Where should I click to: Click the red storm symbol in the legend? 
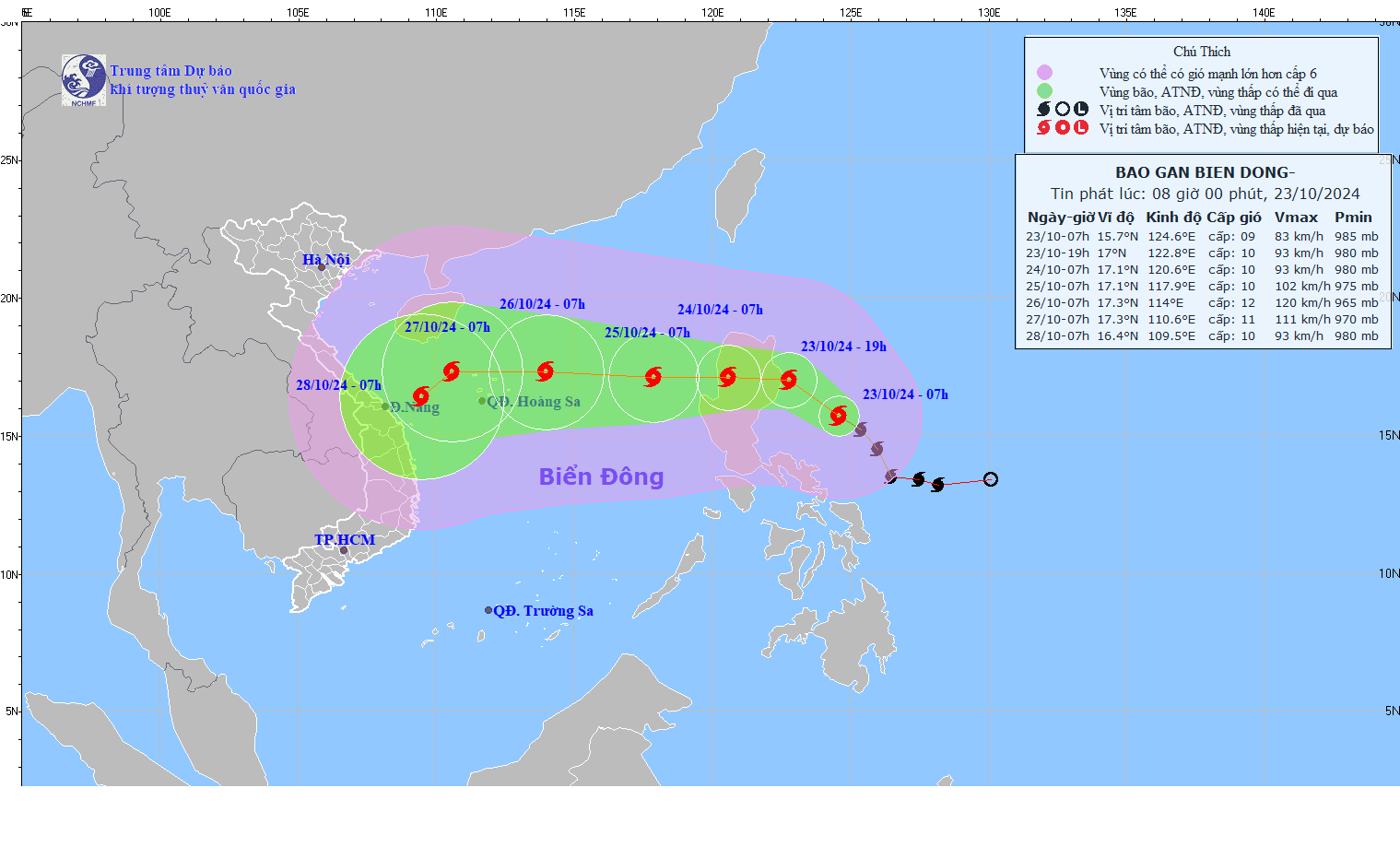[x=1043, y=127]
